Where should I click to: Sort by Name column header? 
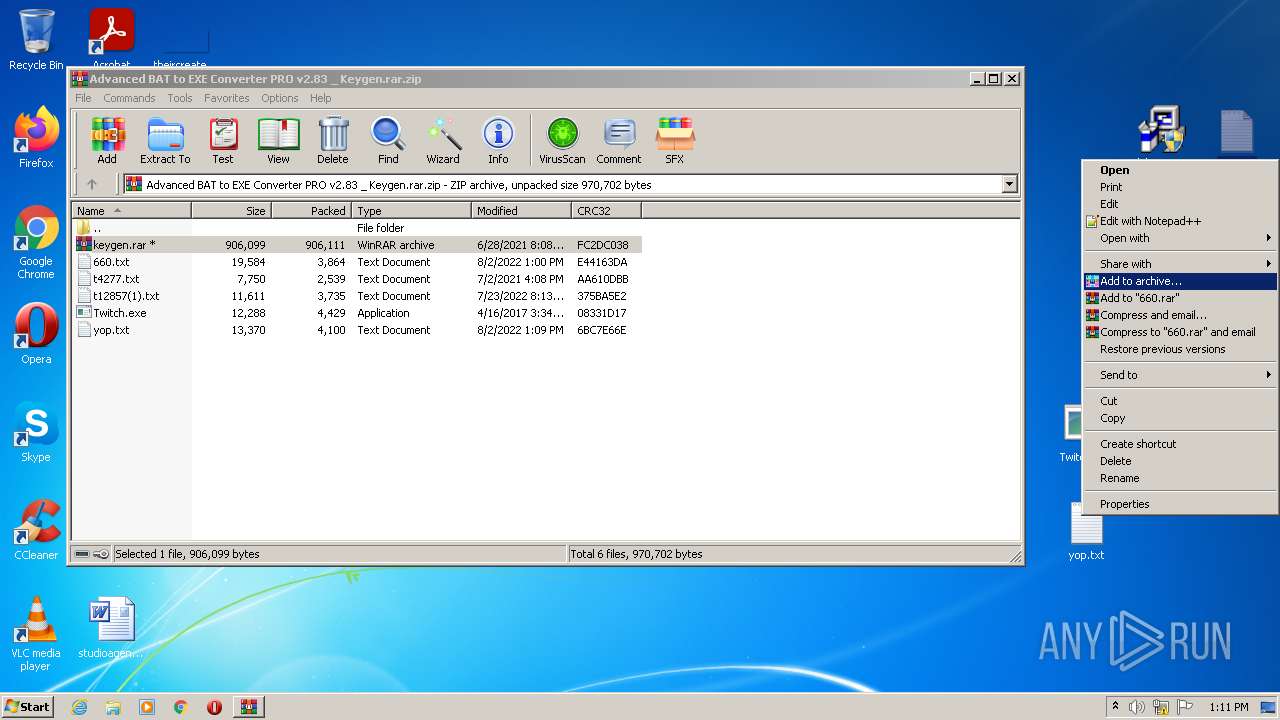coord(132,211)
